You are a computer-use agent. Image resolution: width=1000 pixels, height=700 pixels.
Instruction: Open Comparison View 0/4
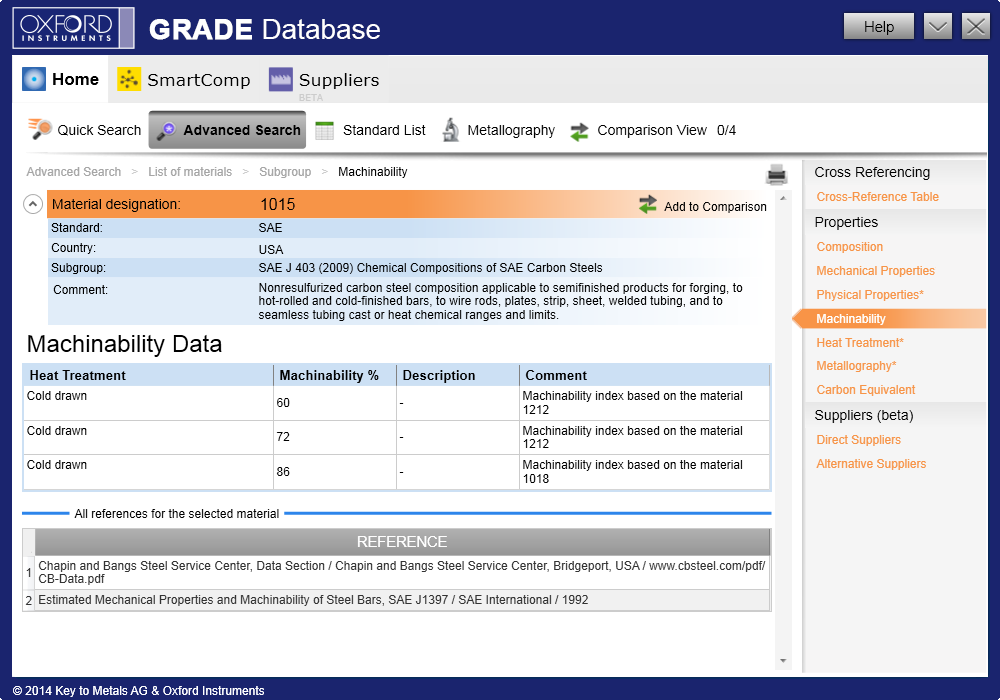tap(652, 130)
